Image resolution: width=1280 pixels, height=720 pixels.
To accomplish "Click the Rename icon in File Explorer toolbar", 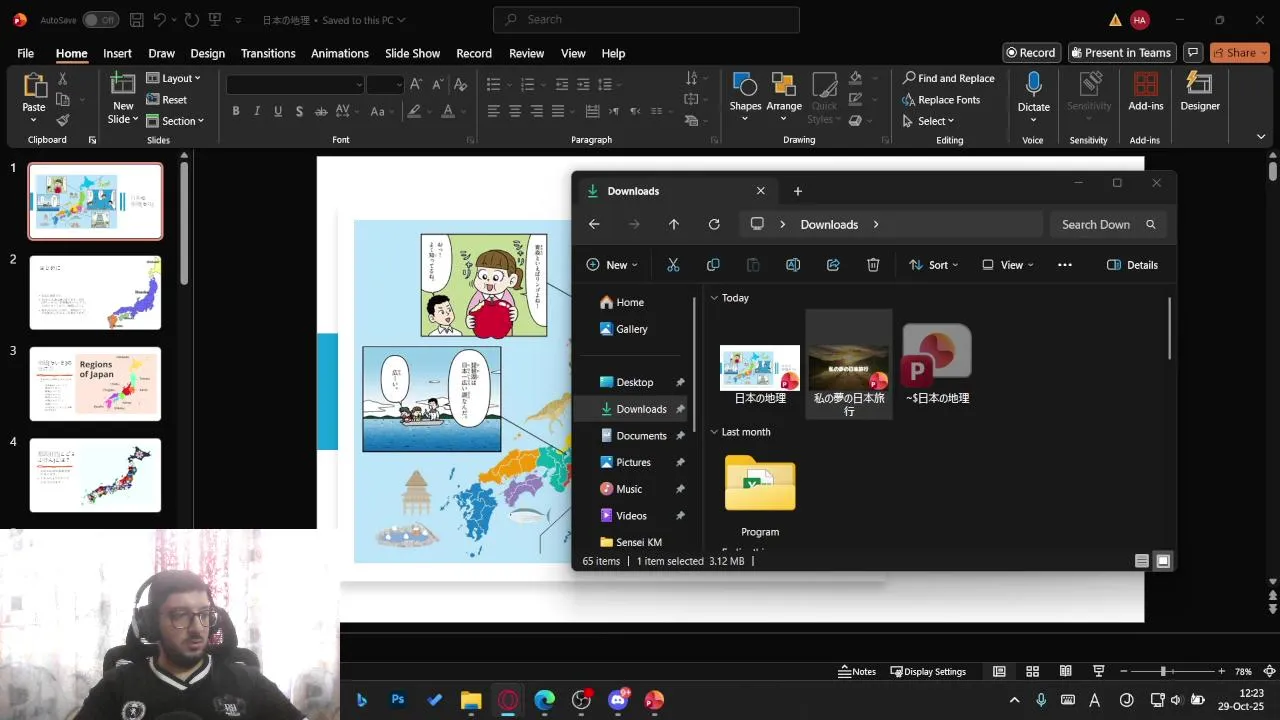I will click(x=793, y=265).
